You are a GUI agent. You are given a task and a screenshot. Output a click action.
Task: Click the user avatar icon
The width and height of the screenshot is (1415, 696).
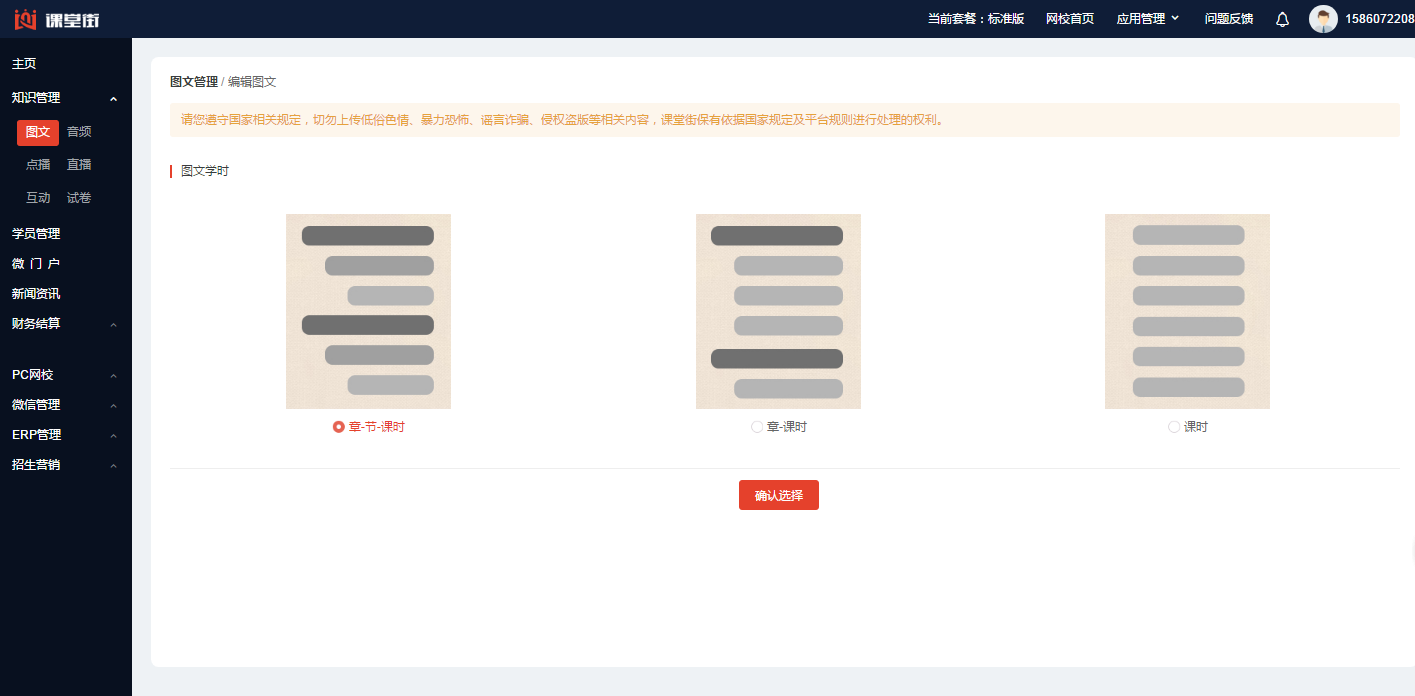pos(1323,19)
